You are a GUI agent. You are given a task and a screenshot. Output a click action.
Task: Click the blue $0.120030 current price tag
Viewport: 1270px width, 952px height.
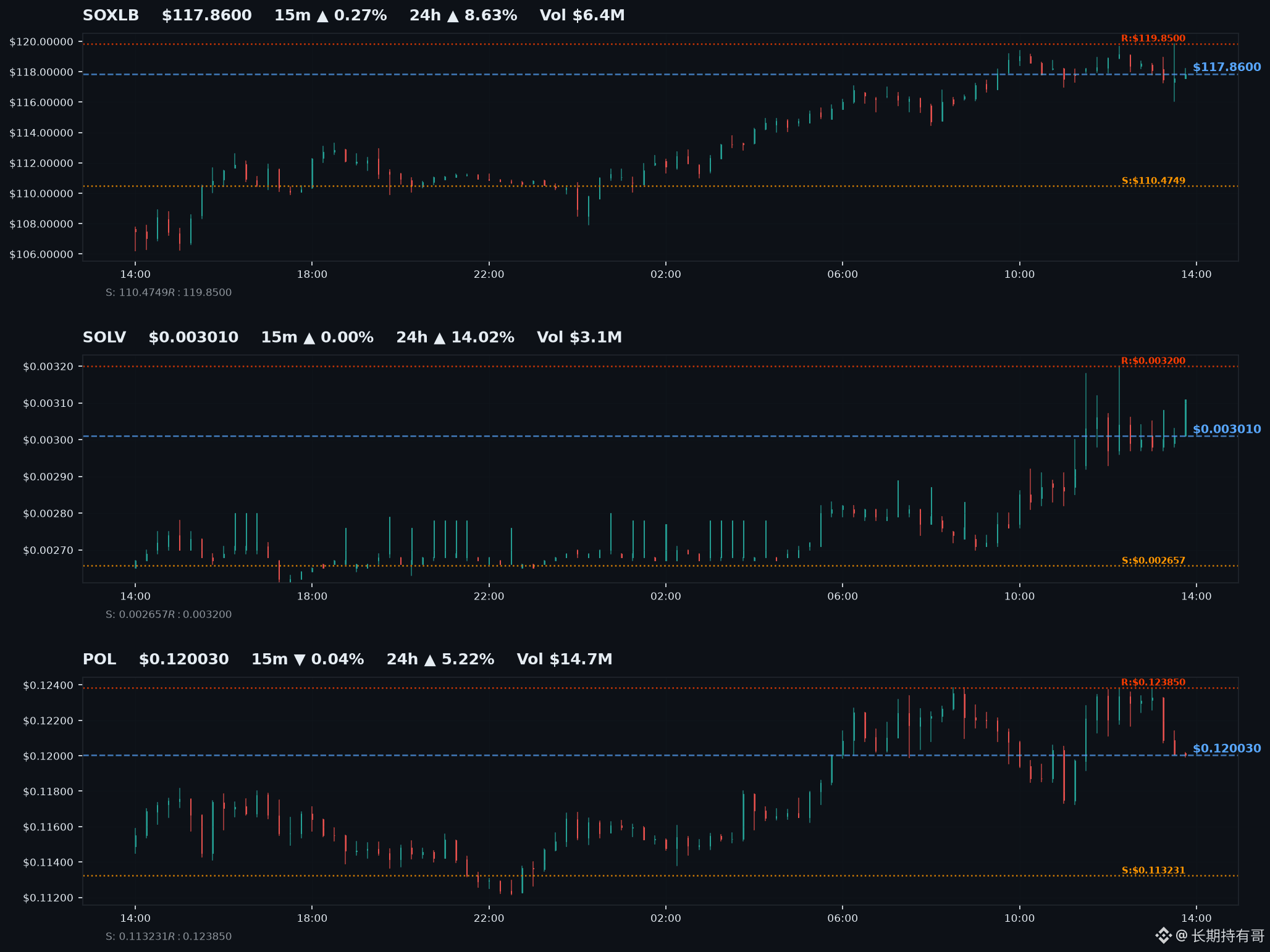(1227, 748)
